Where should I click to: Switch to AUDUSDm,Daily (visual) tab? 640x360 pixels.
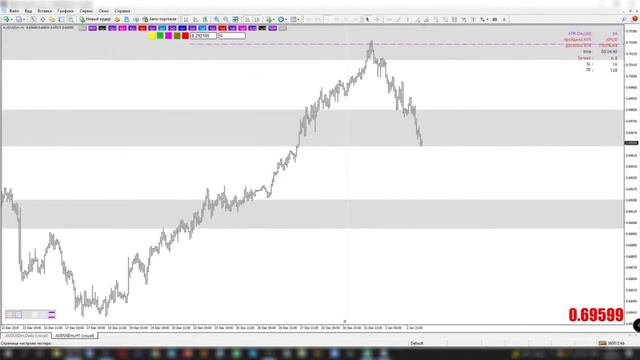pos(26,336)
